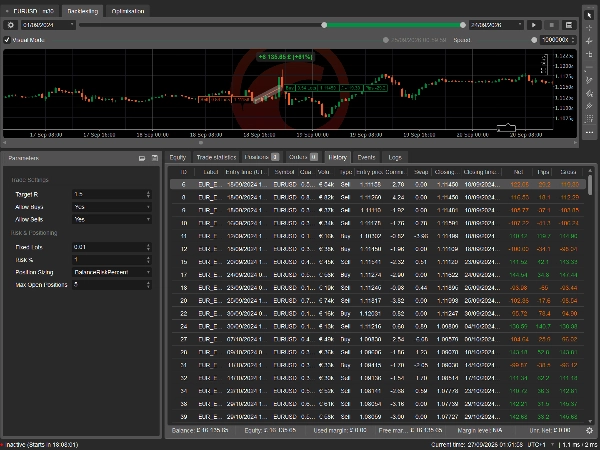600x450 pixels.
Task: Select the Fibonacci retracement tool
Action: pyautogui.click(x=589, y=119)
